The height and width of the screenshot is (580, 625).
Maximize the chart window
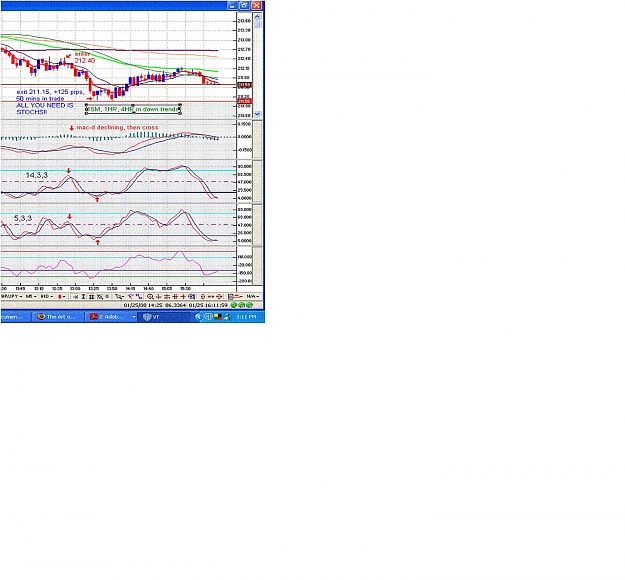244,6
